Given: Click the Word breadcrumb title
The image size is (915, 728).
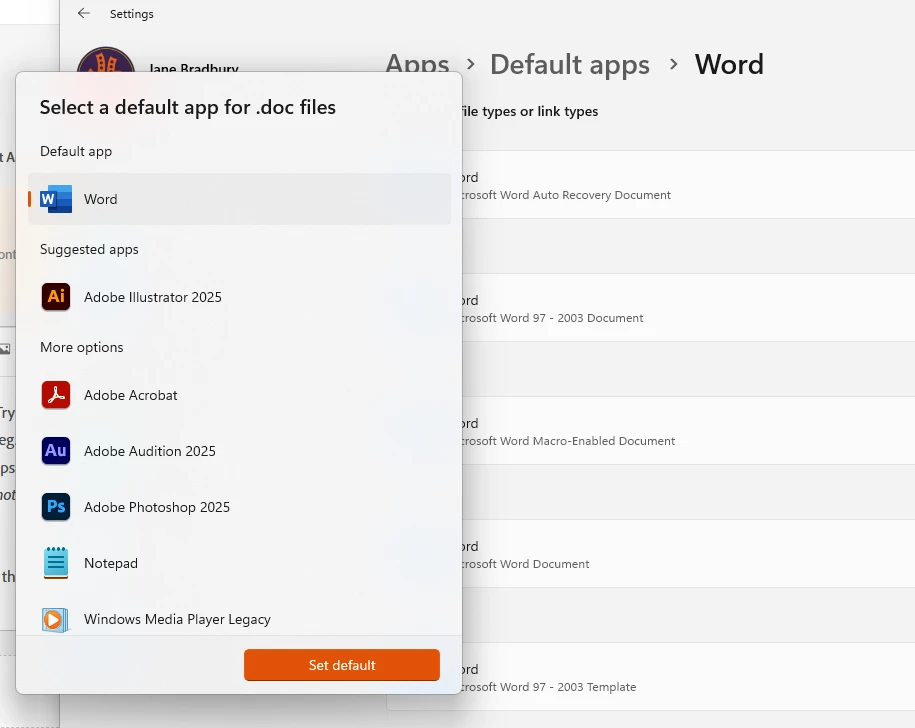Looking at the screenshot, I should [x=729, y=64].
